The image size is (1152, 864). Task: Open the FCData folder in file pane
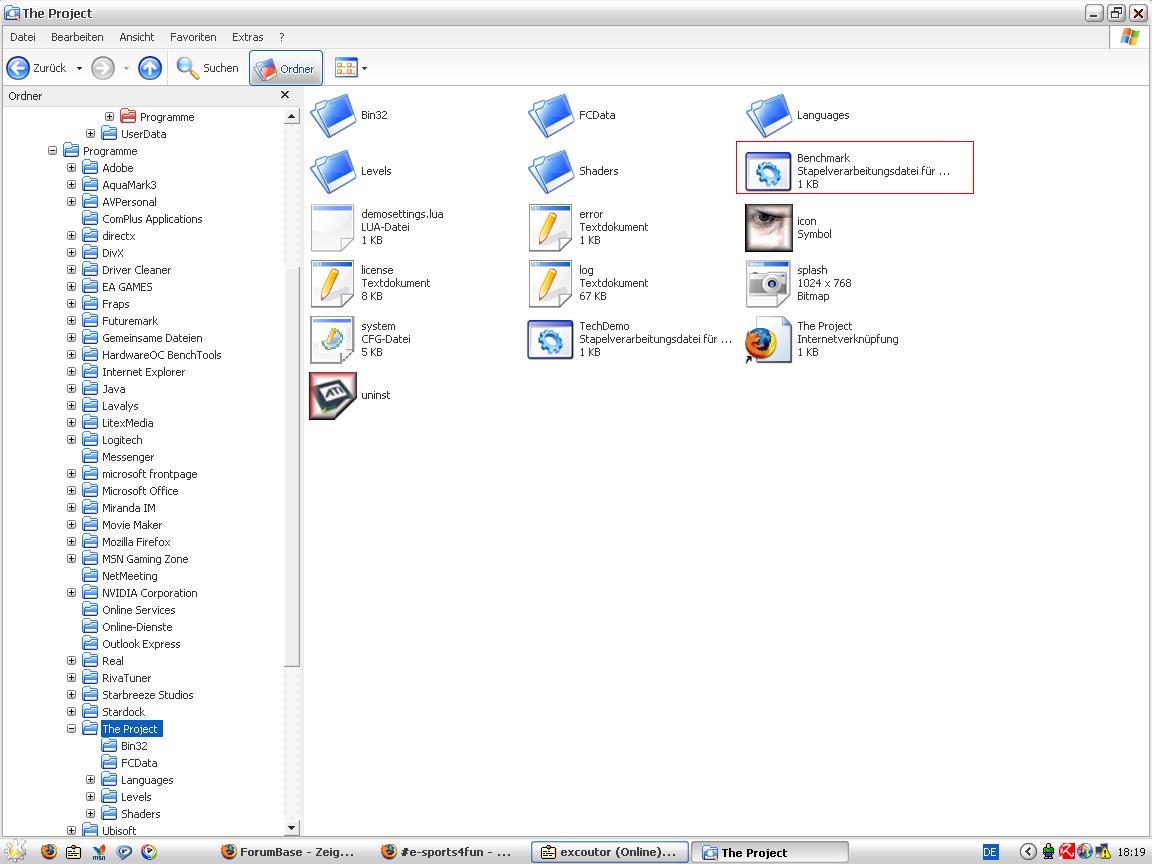(550, 115)
